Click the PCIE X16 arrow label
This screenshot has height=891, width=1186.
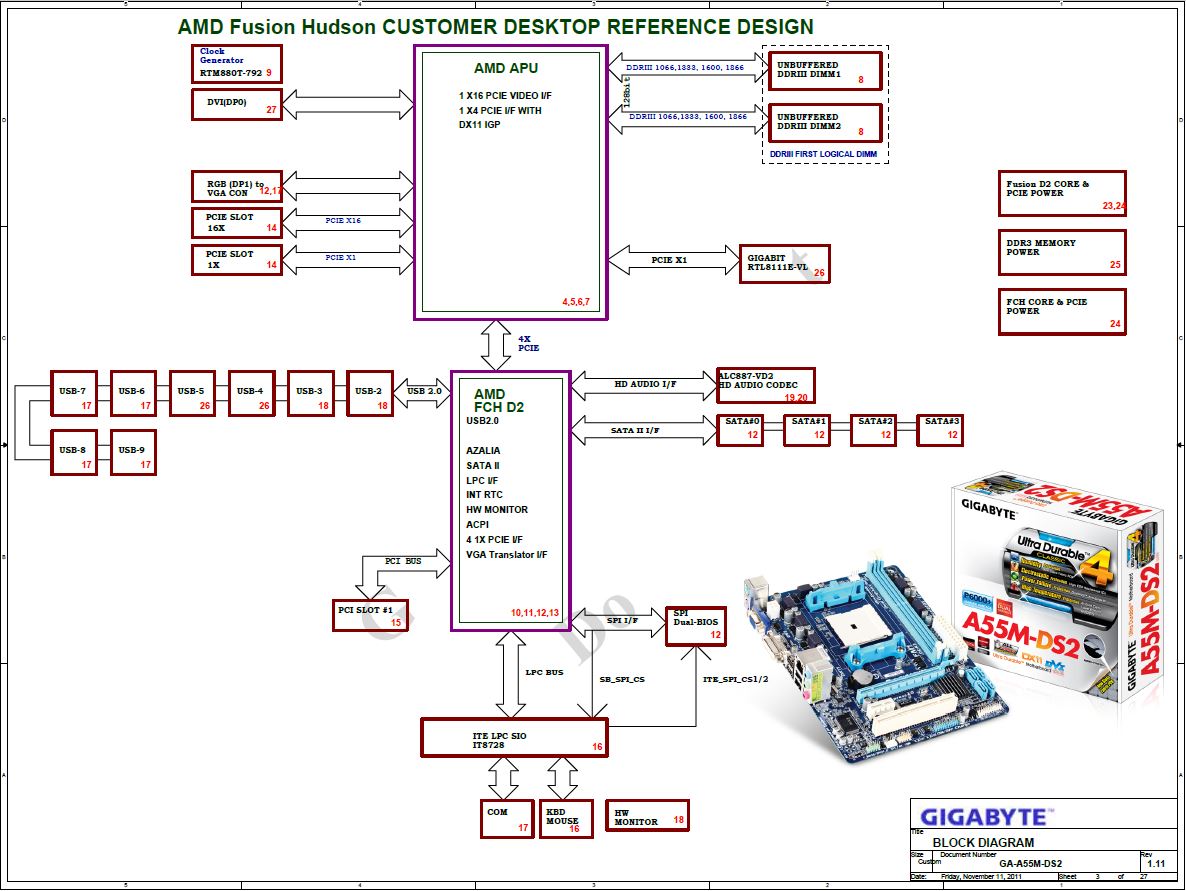tap(343, 221)
